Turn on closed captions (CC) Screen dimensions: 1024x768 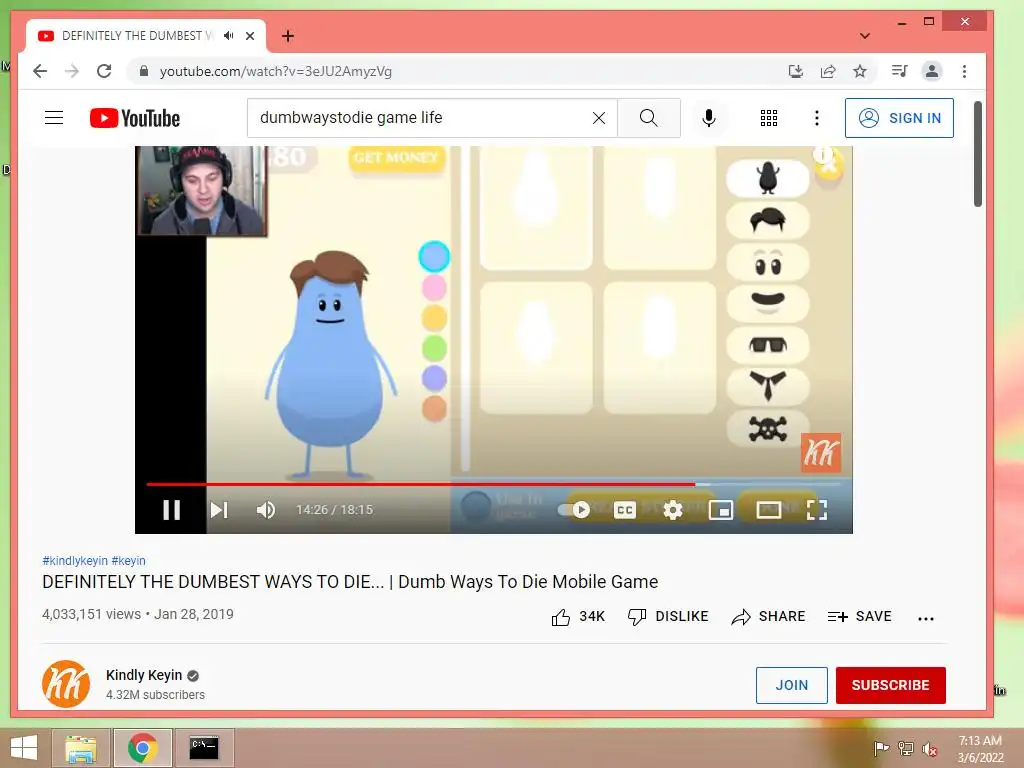pyautogui.click(x=624, y=510)
